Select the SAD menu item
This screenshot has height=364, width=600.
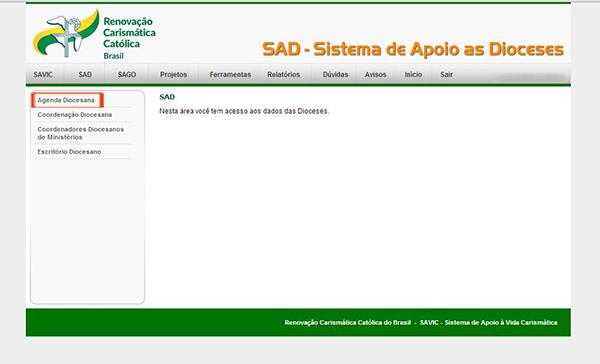pos(85,75)
